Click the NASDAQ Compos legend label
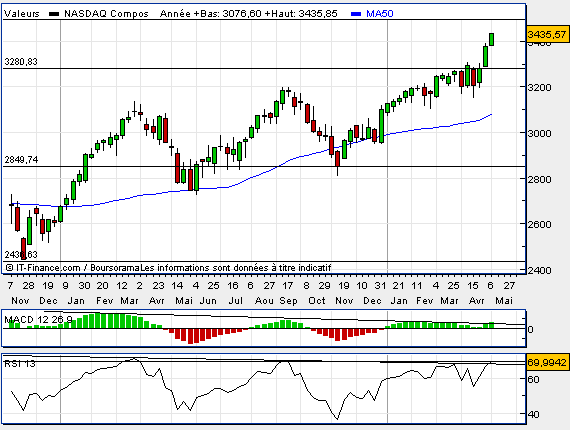570x430 pixels. [x=106, y=14]
